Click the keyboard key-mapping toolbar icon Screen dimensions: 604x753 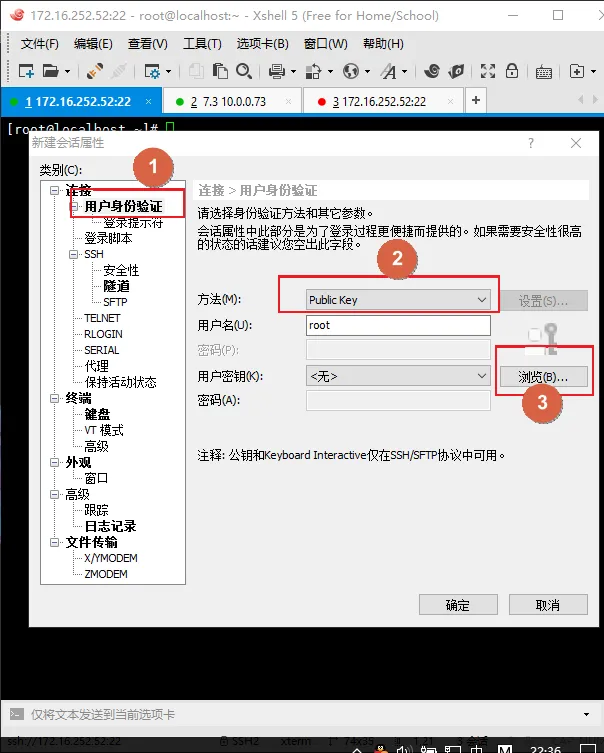544,72
